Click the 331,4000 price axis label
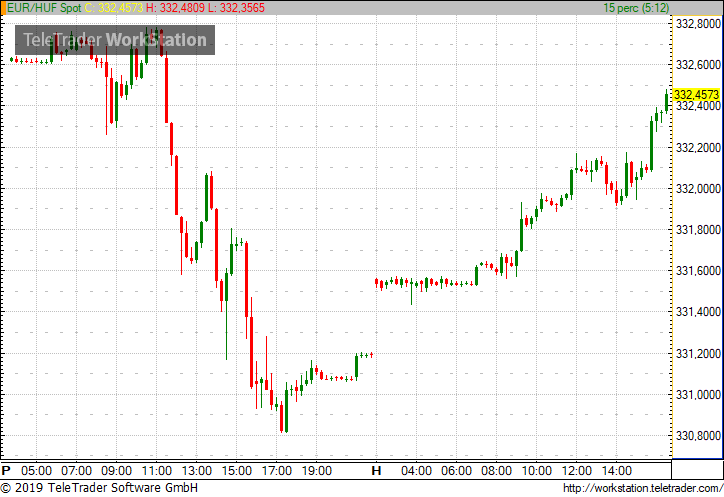This screenshot has height=497, width=724. pyautogui.click(x=698, y=312)
